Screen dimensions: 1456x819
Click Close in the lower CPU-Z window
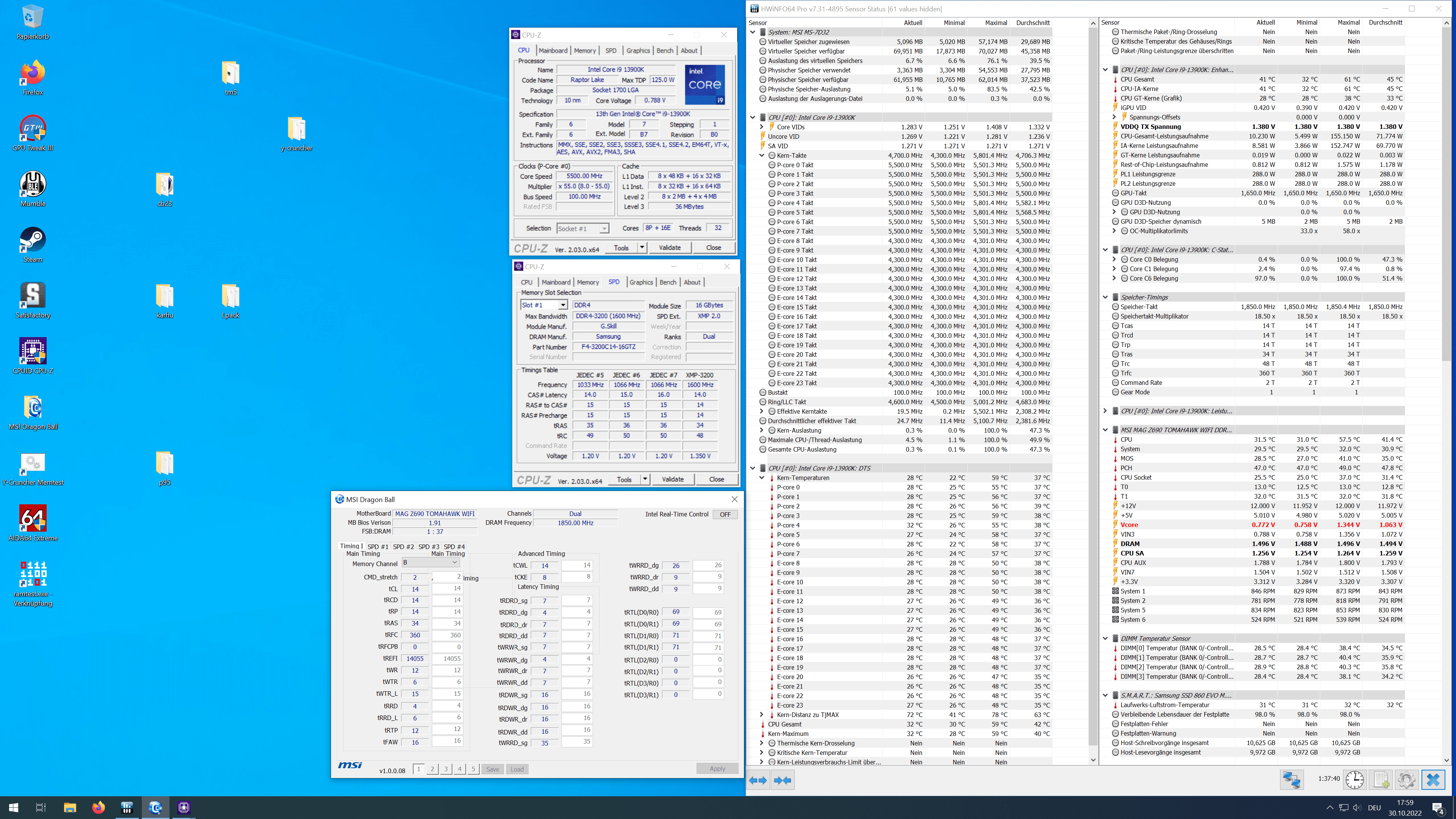[x=717, y=479]
